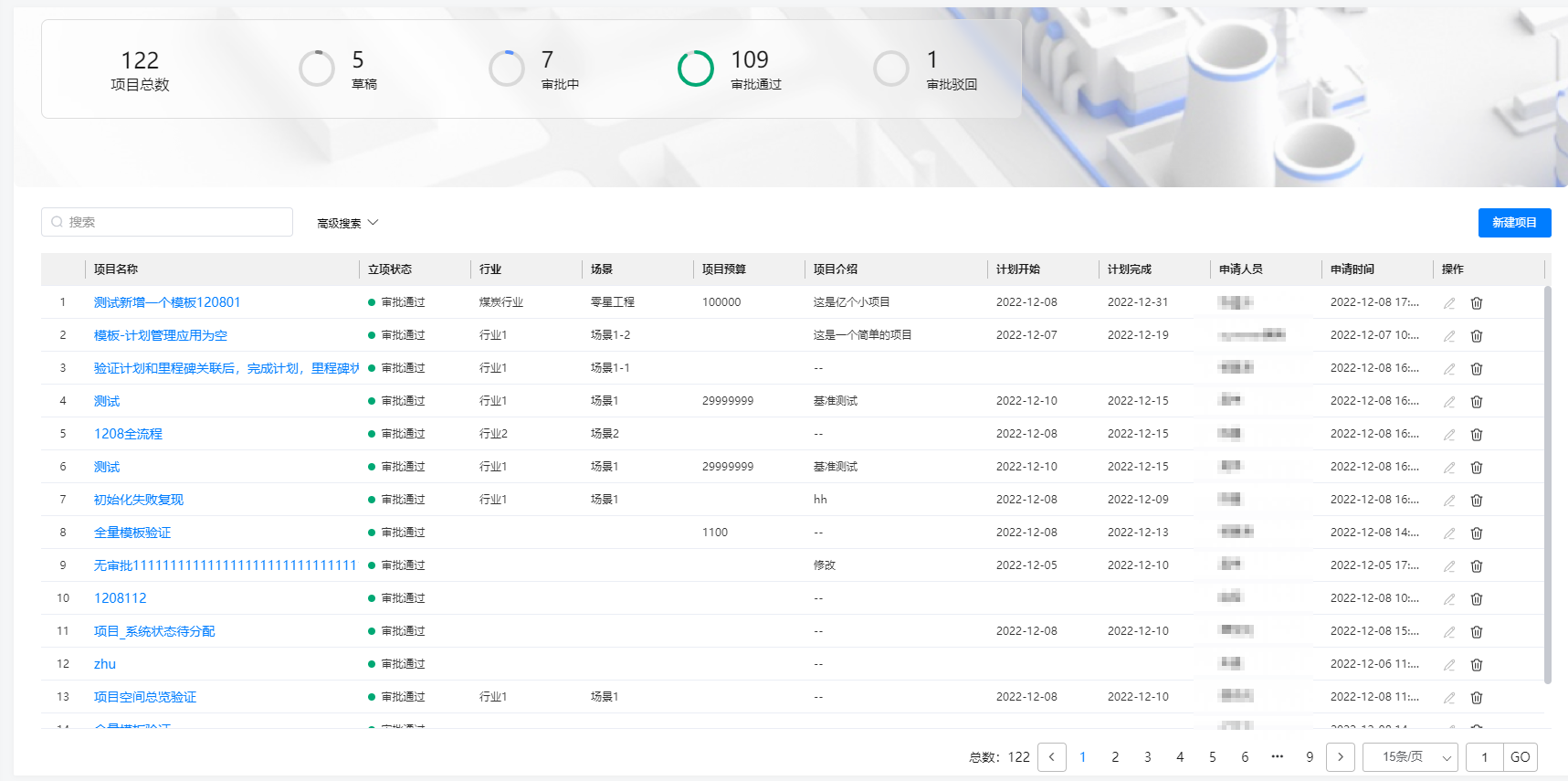Click trash icon for row 9 project
This screenshot has width=1568, height=781.
(x=1477, y=566)
